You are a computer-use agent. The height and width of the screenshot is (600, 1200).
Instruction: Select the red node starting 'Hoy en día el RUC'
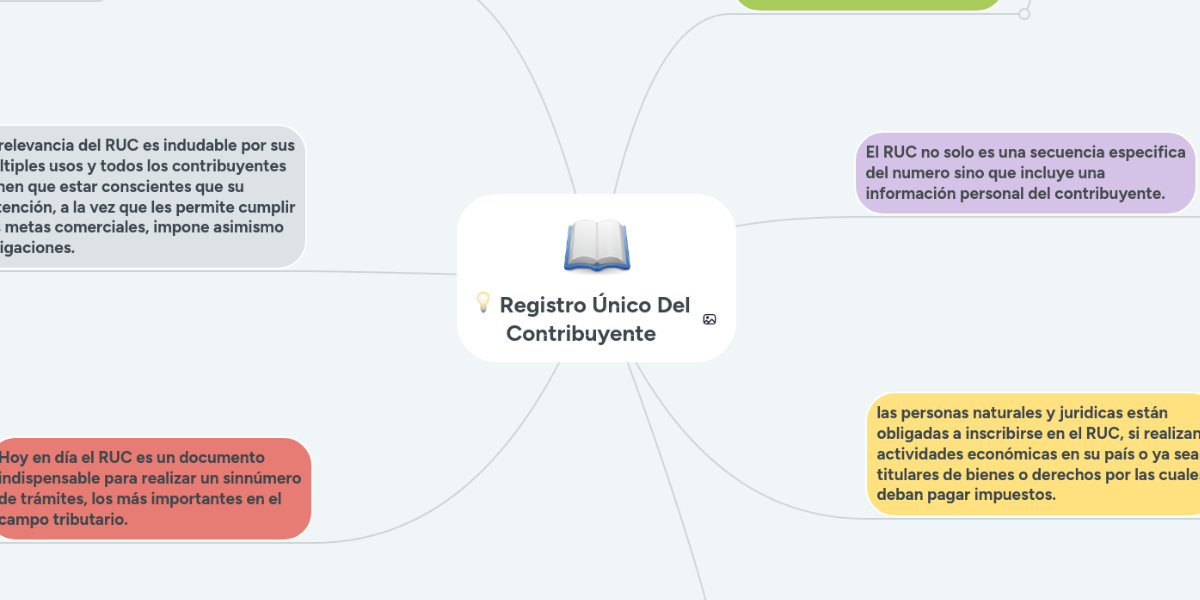(x=152, y=489)
